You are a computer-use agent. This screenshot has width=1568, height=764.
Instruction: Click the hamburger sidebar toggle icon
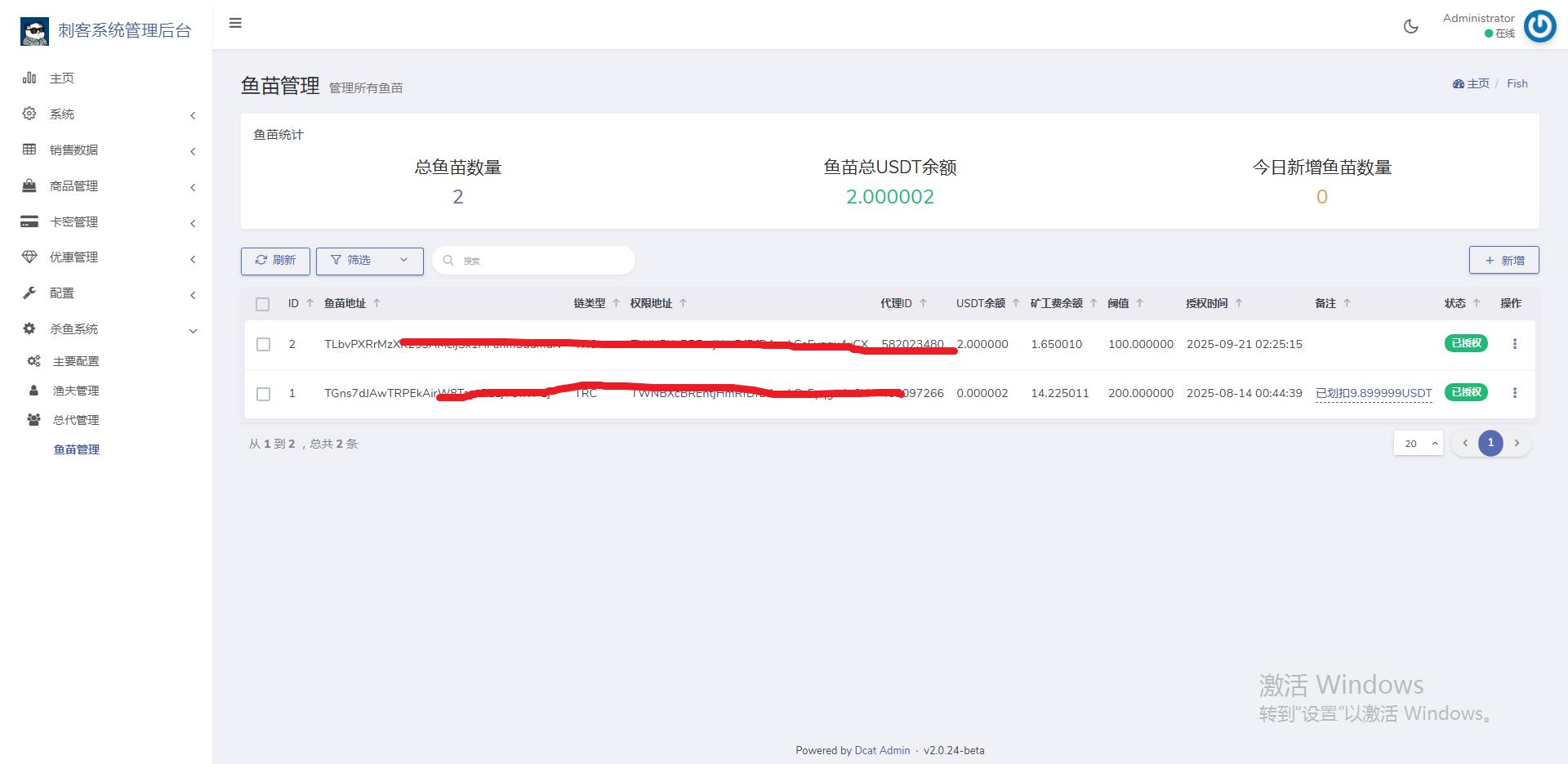235,23
